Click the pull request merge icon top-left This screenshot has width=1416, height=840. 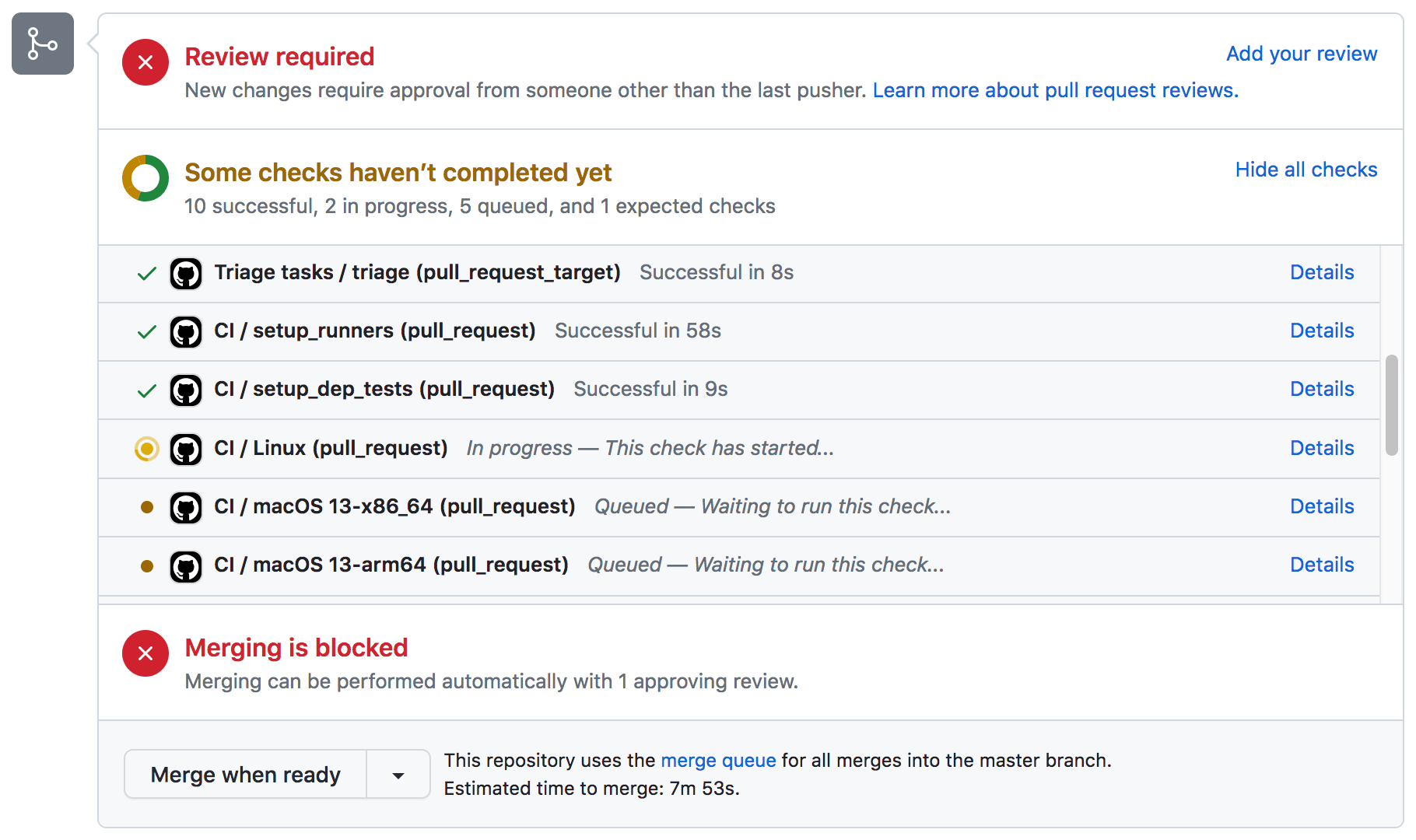42,44
